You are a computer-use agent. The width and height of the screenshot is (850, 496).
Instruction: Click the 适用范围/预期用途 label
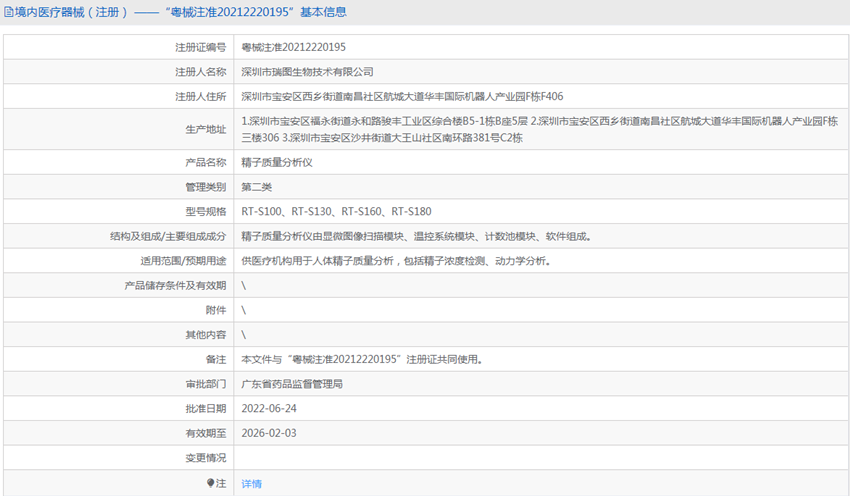(183, 261)
